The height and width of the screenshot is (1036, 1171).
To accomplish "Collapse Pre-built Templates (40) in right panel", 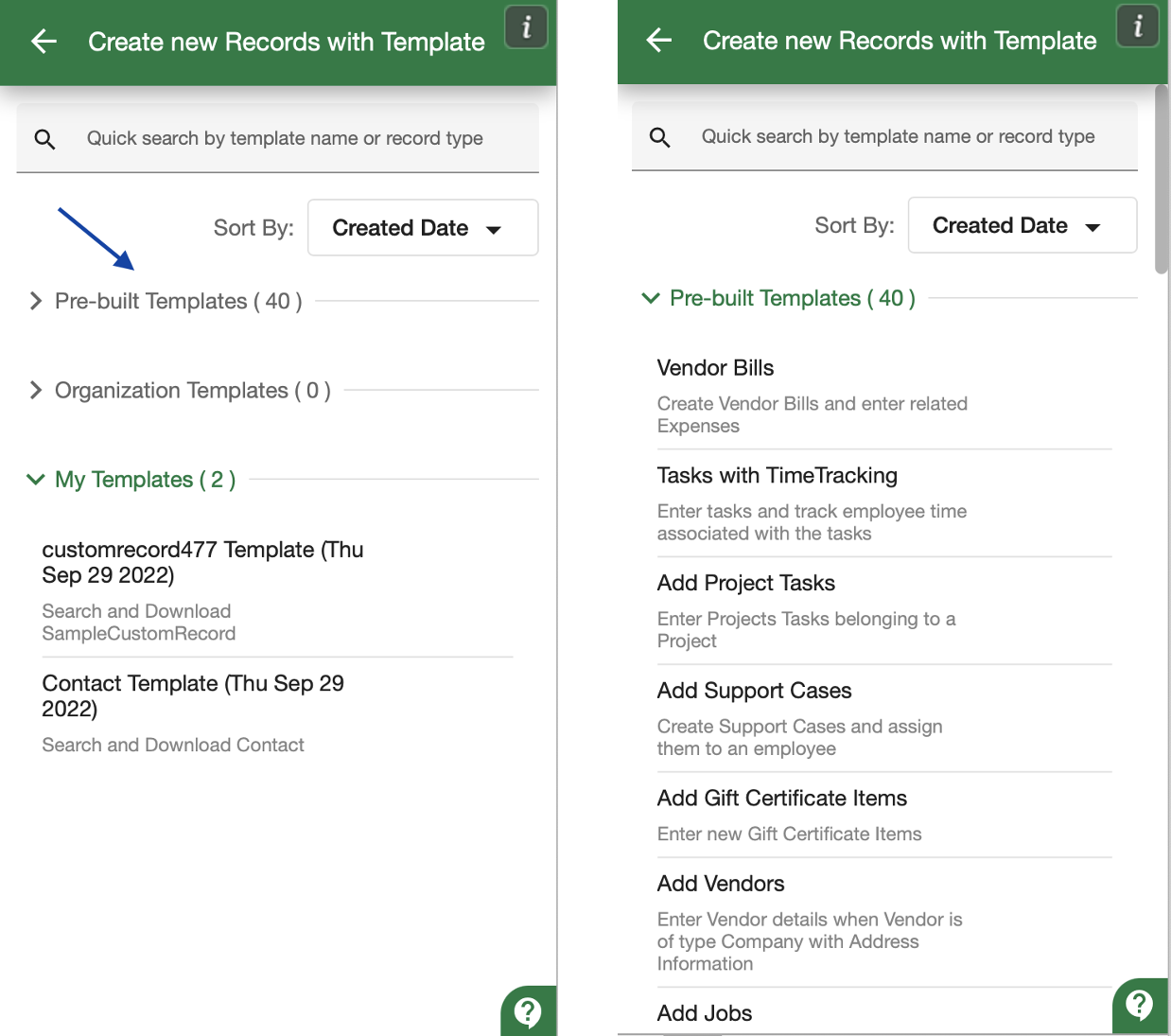I will [778, 298].
